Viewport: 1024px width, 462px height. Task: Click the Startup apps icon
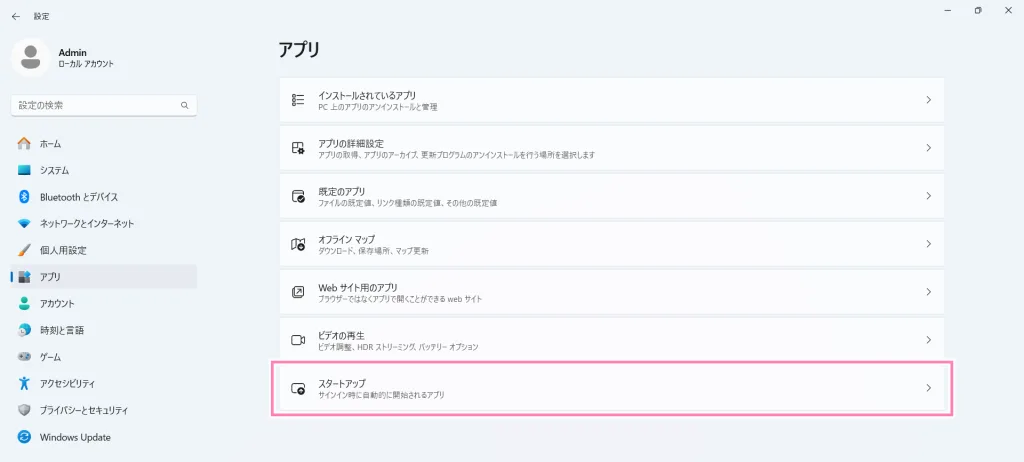[297, 388]
